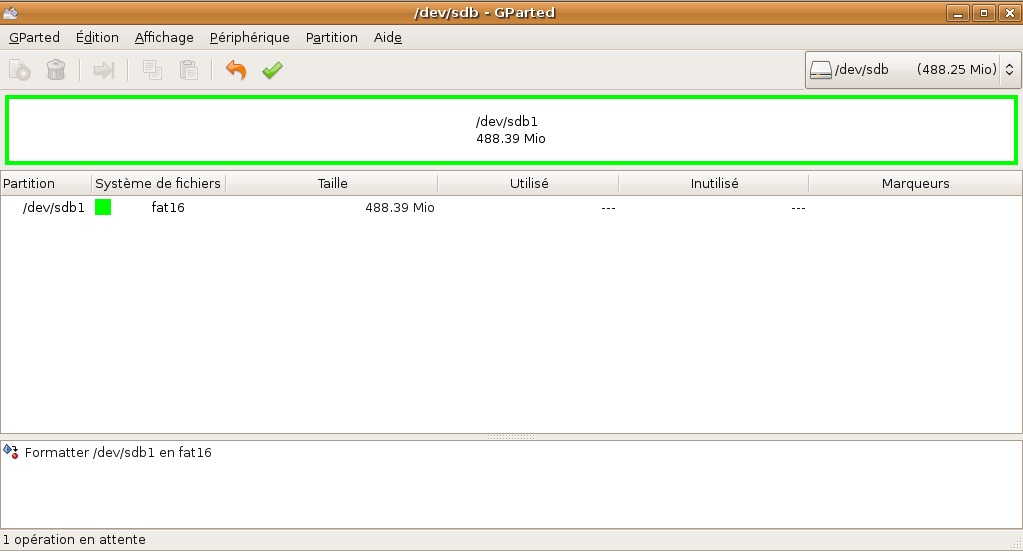Image resolution: width=1023 pixels, height=552 pixels.
Task: Open the Édition menu
Action: tap(97, 37)
